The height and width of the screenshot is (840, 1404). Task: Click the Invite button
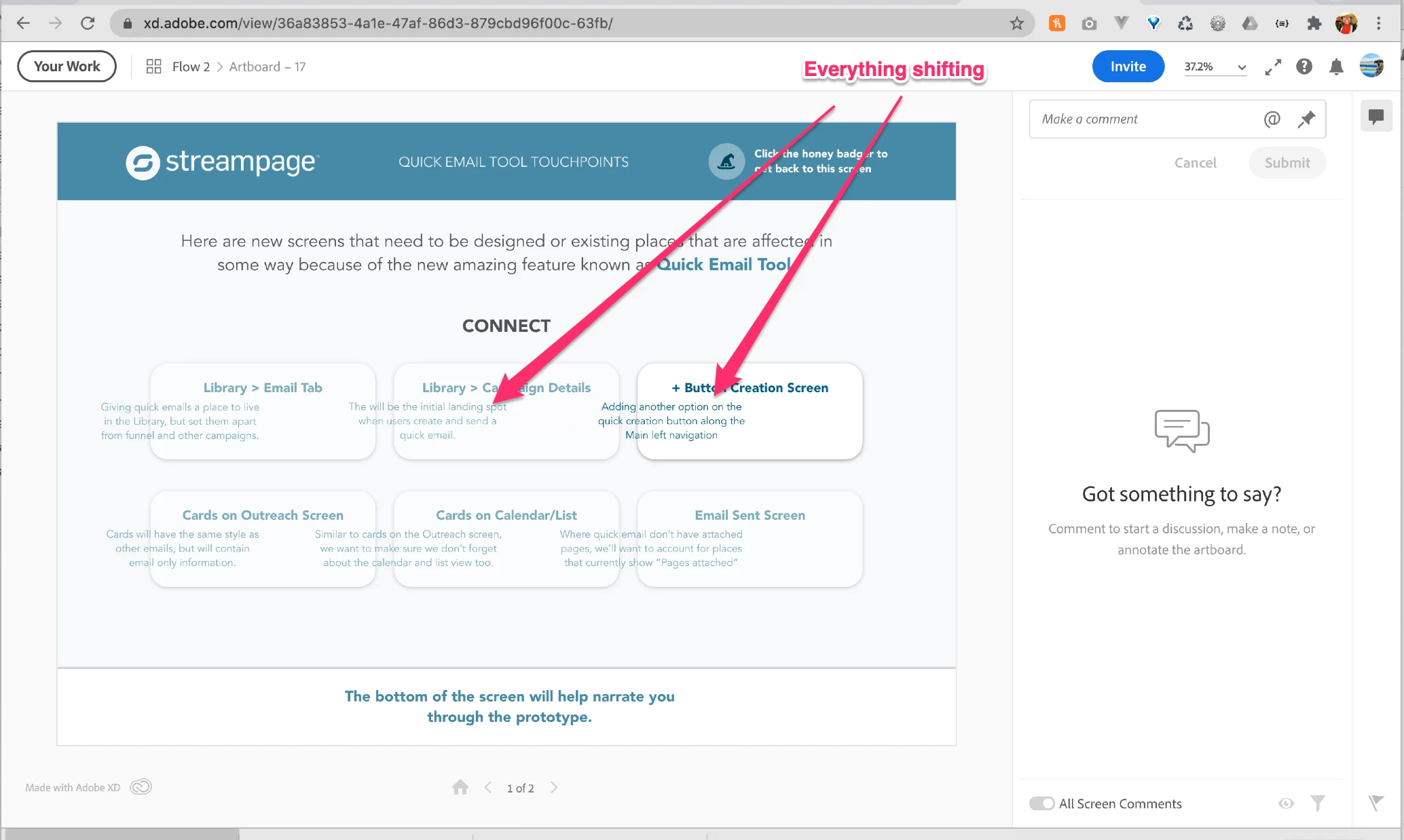click(1128, 66)
